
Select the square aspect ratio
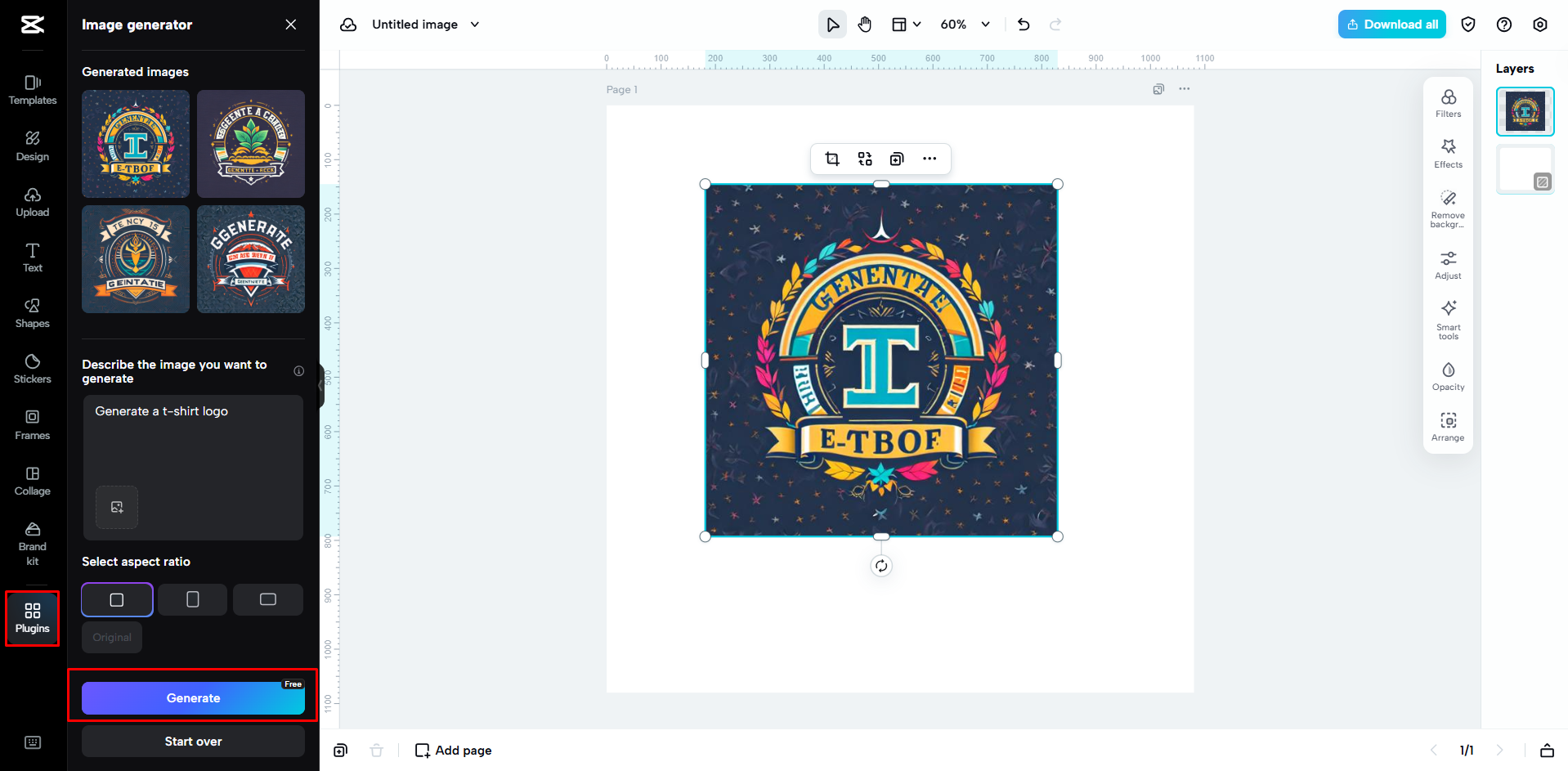point(117,599)
